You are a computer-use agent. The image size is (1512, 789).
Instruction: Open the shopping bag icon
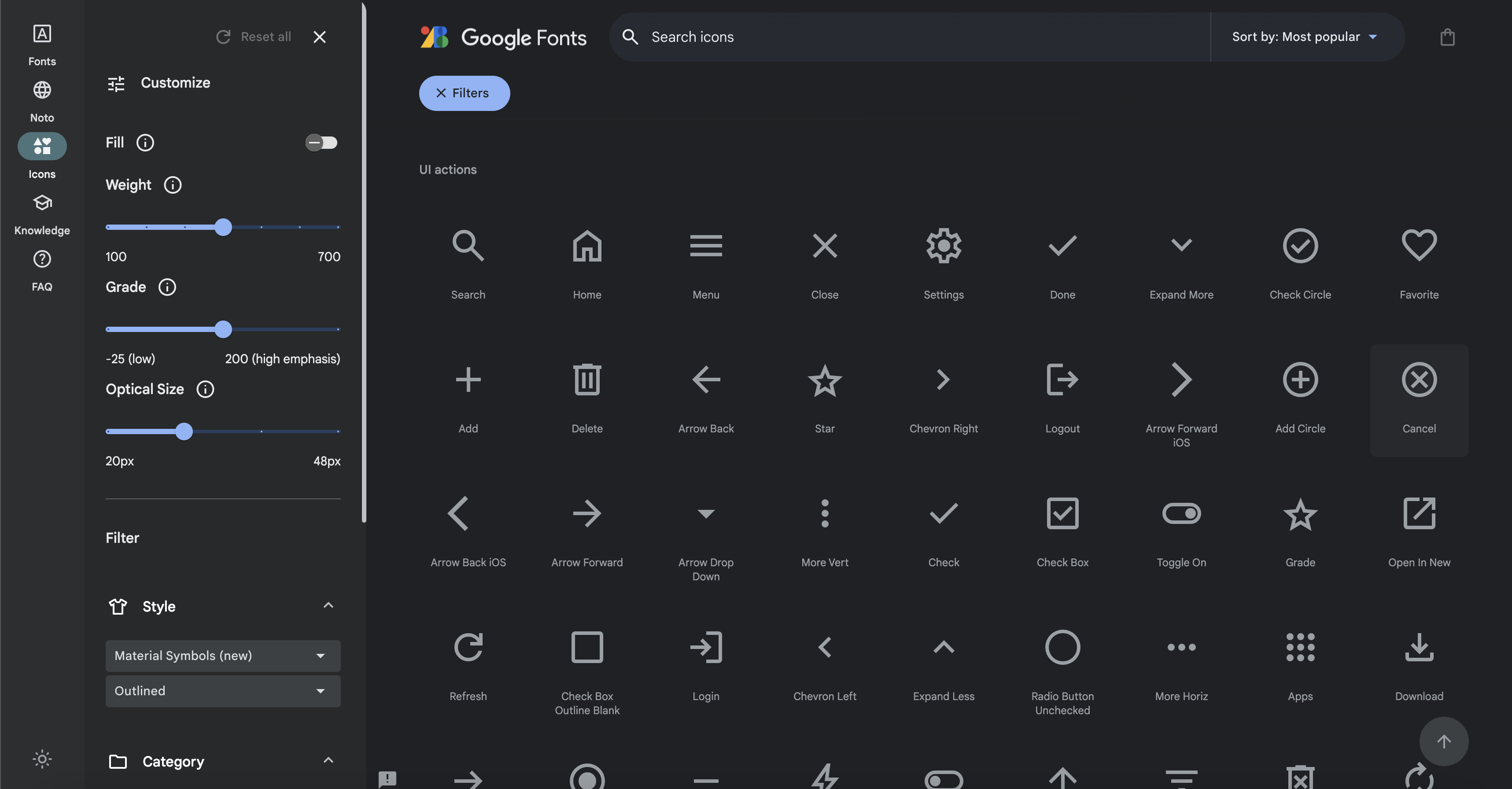coord(1447,37)
